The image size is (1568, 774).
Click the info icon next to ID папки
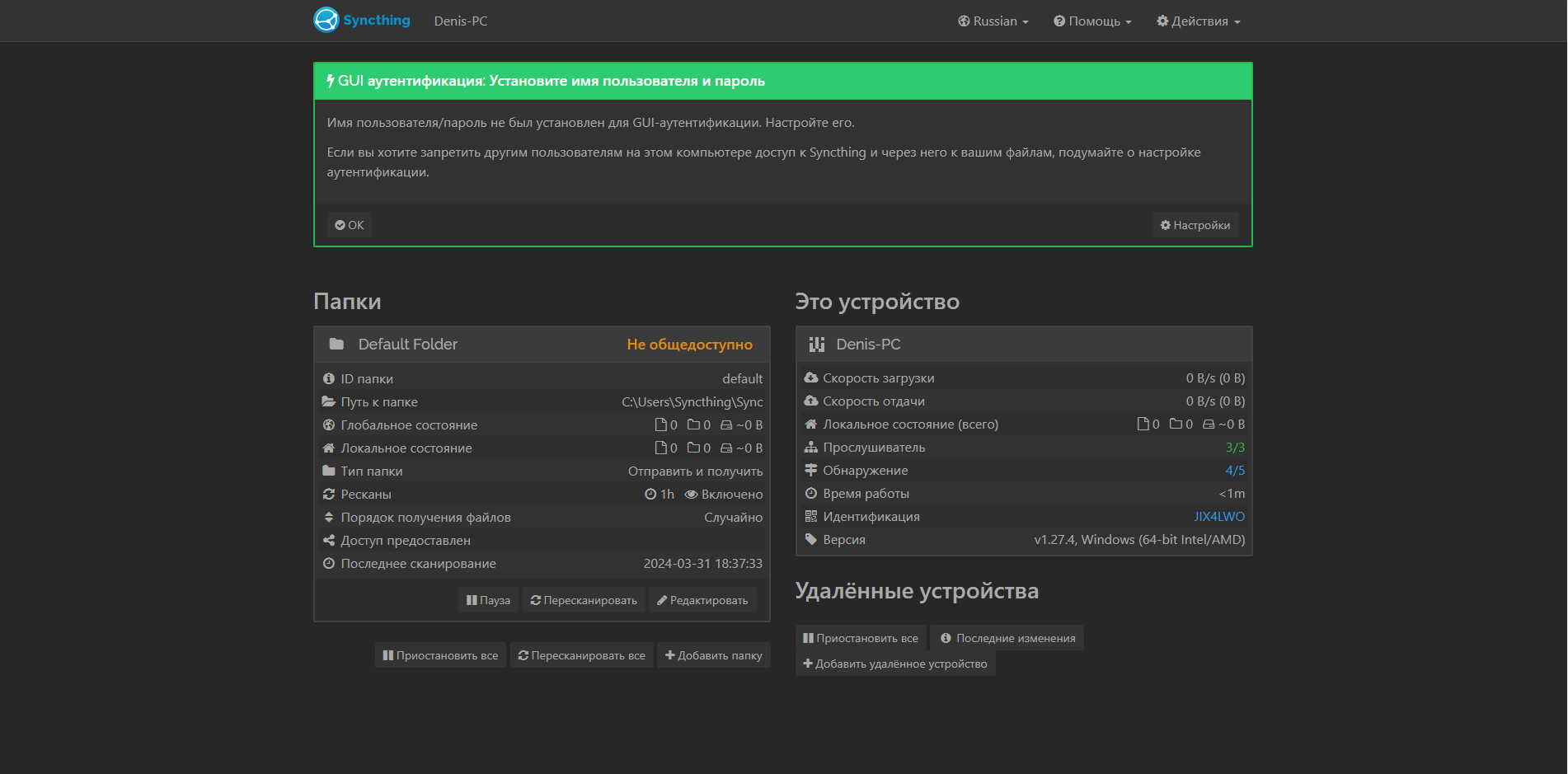(329, 378)
